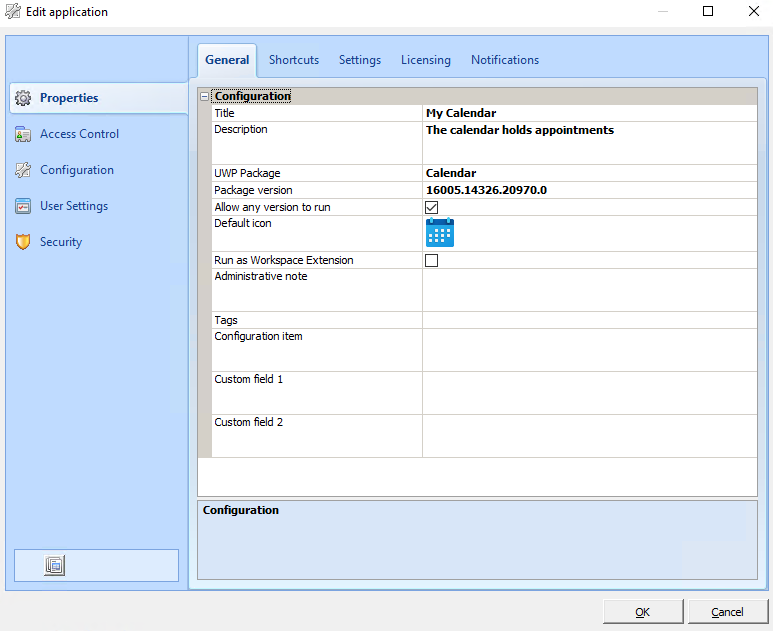Click the Tags input field

pos(588,320)
